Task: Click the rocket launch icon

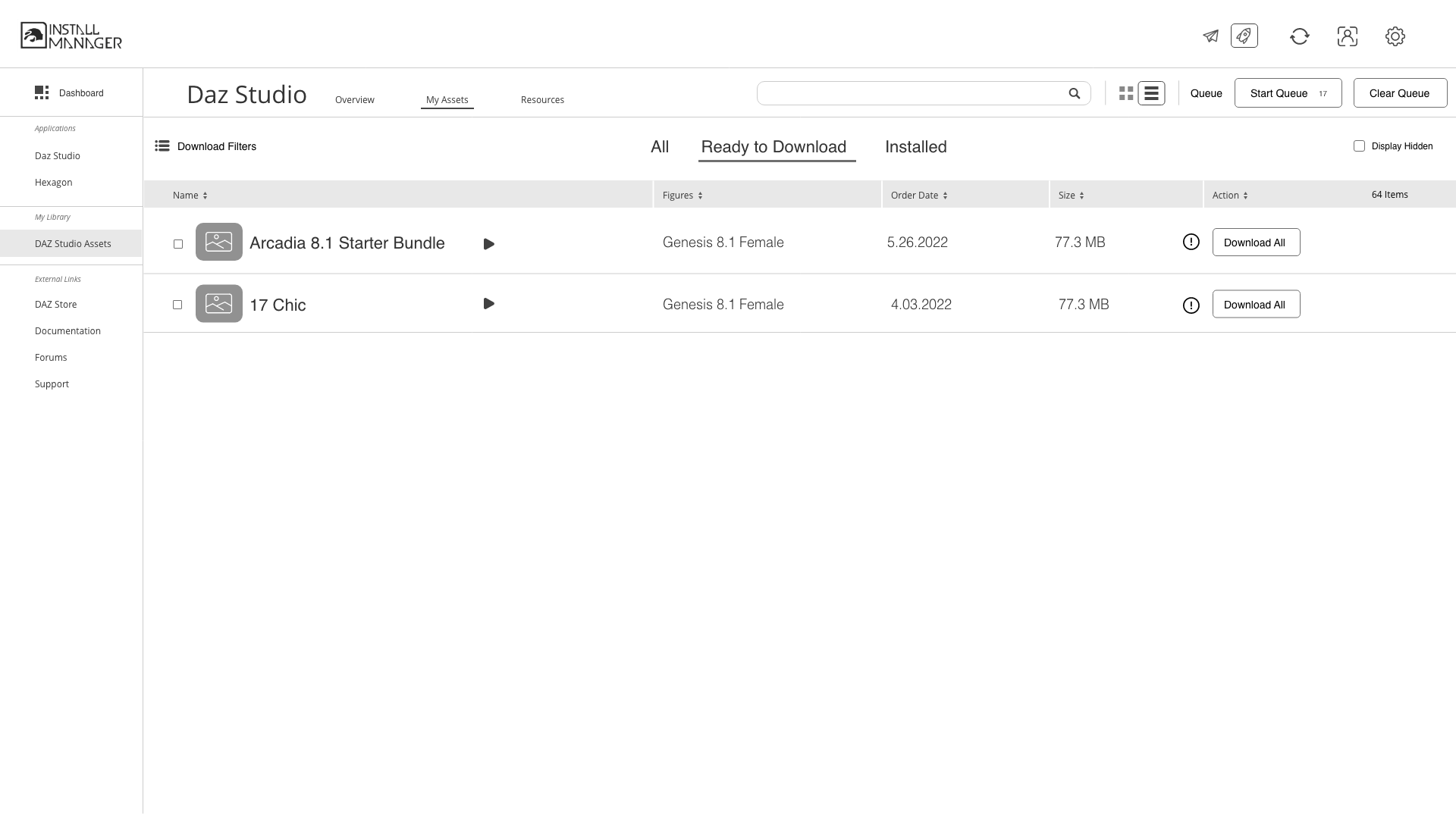Action: pos(1244,36)
